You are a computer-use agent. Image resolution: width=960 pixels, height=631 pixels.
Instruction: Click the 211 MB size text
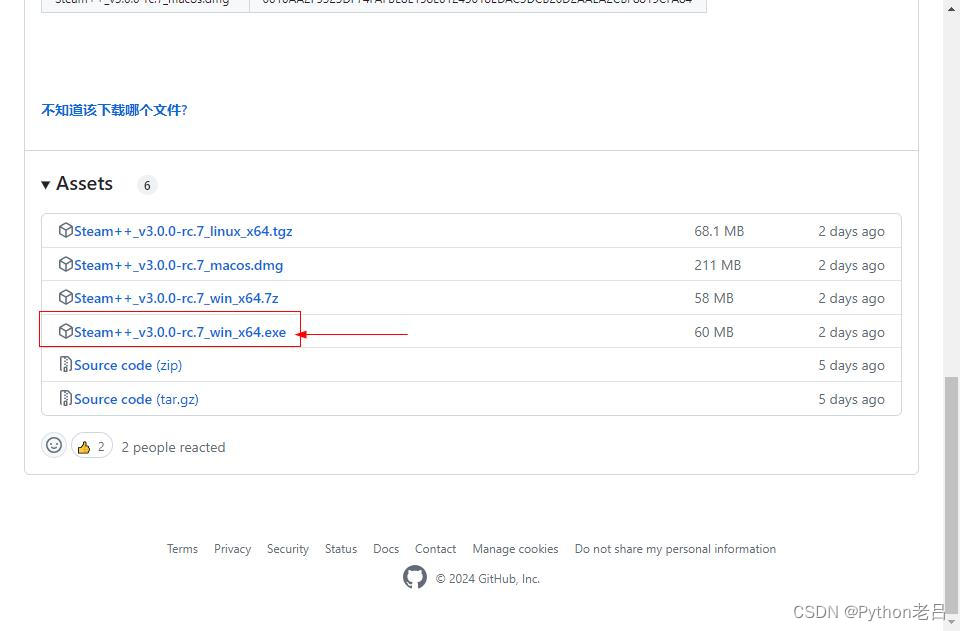click(718, 265)
